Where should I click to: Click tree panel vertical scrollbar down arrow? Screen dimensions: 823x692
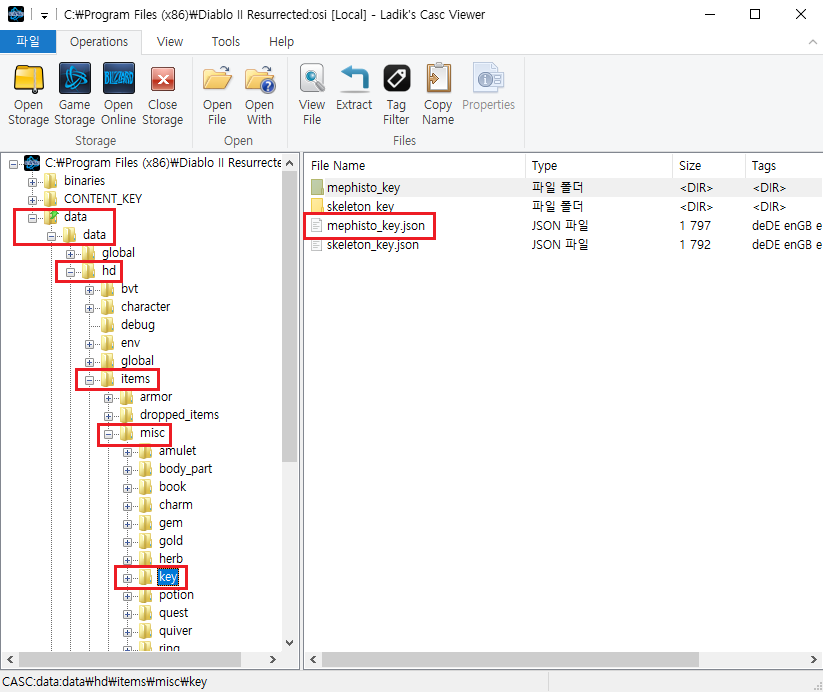pos(289,643)
